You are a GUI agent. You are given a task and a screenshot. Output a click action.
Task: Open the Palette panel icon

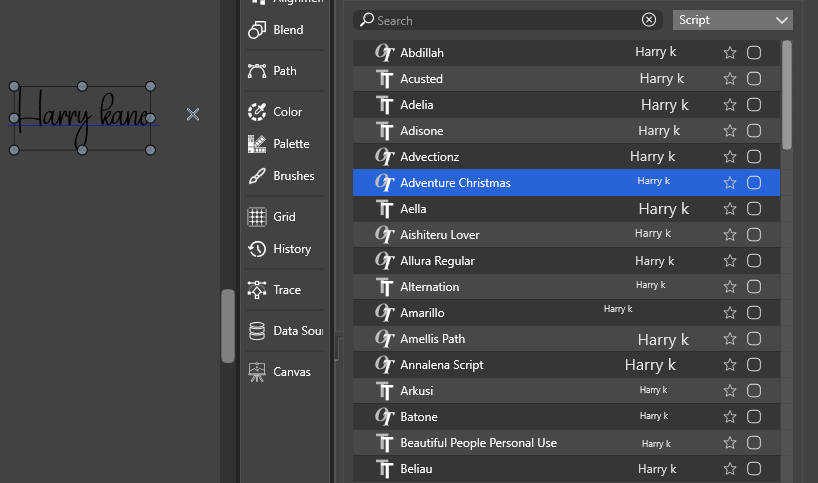(x=257, y=144)
